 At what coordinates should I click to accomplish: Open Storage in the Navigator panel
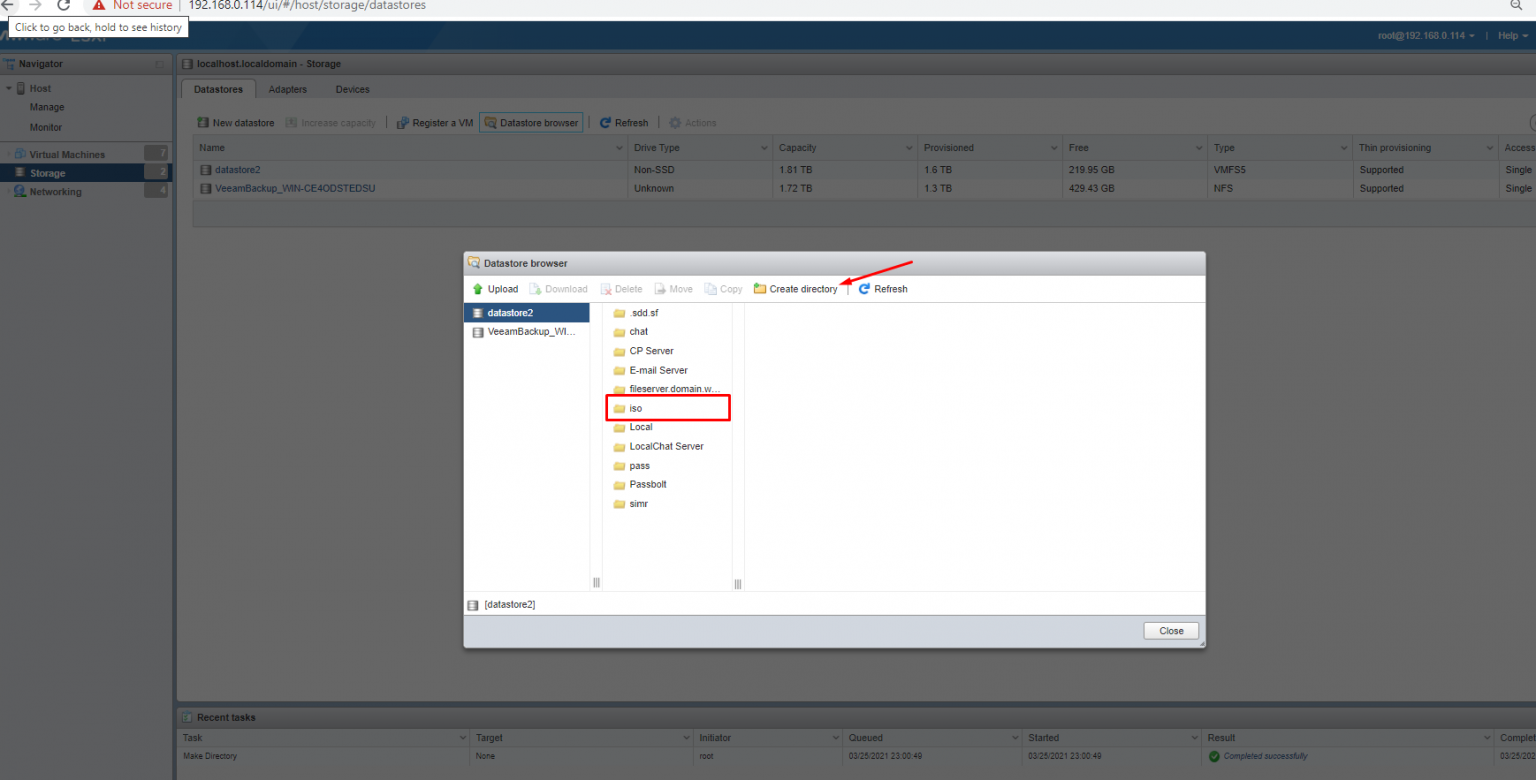tap(48, 172)
